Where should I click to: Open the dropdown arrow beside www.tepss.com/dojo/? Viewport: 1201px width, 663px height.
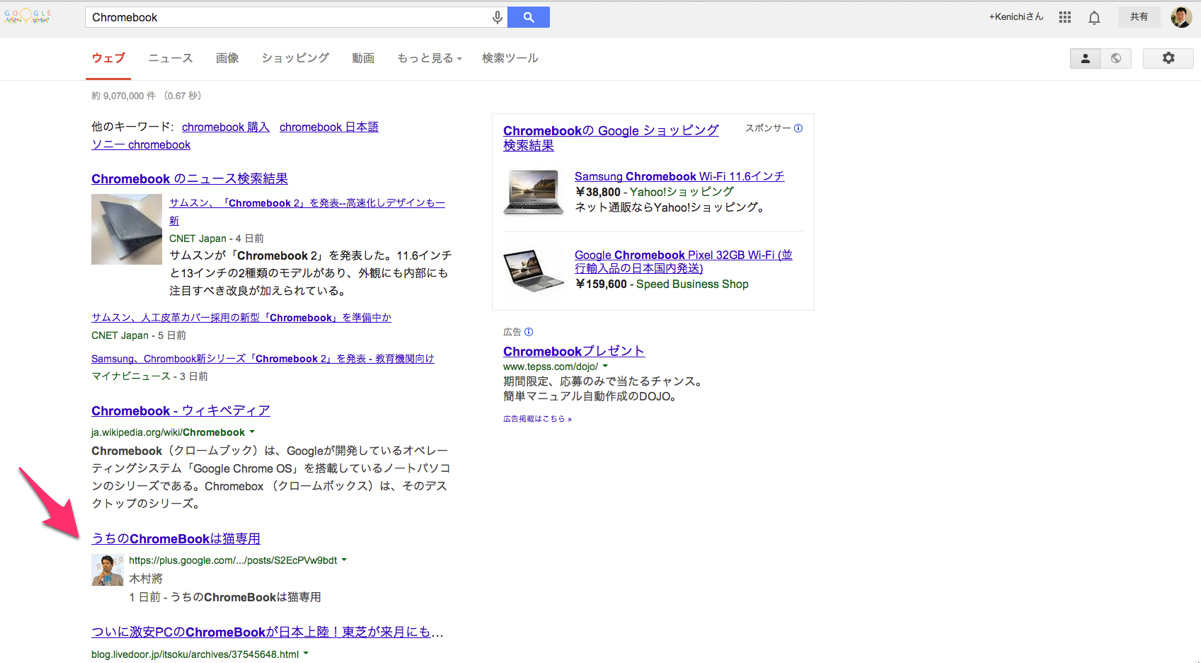(x=605, y=367)
